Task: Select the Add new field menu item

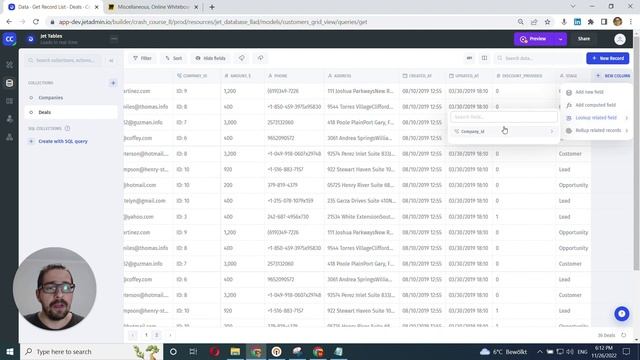Action: [x=596, y=92]
